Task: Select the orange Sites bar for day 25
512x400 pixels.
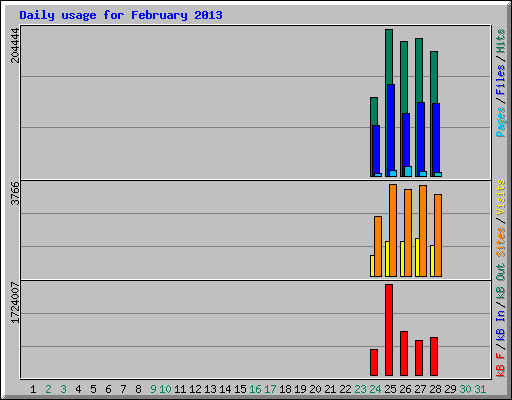Action: 393,230
